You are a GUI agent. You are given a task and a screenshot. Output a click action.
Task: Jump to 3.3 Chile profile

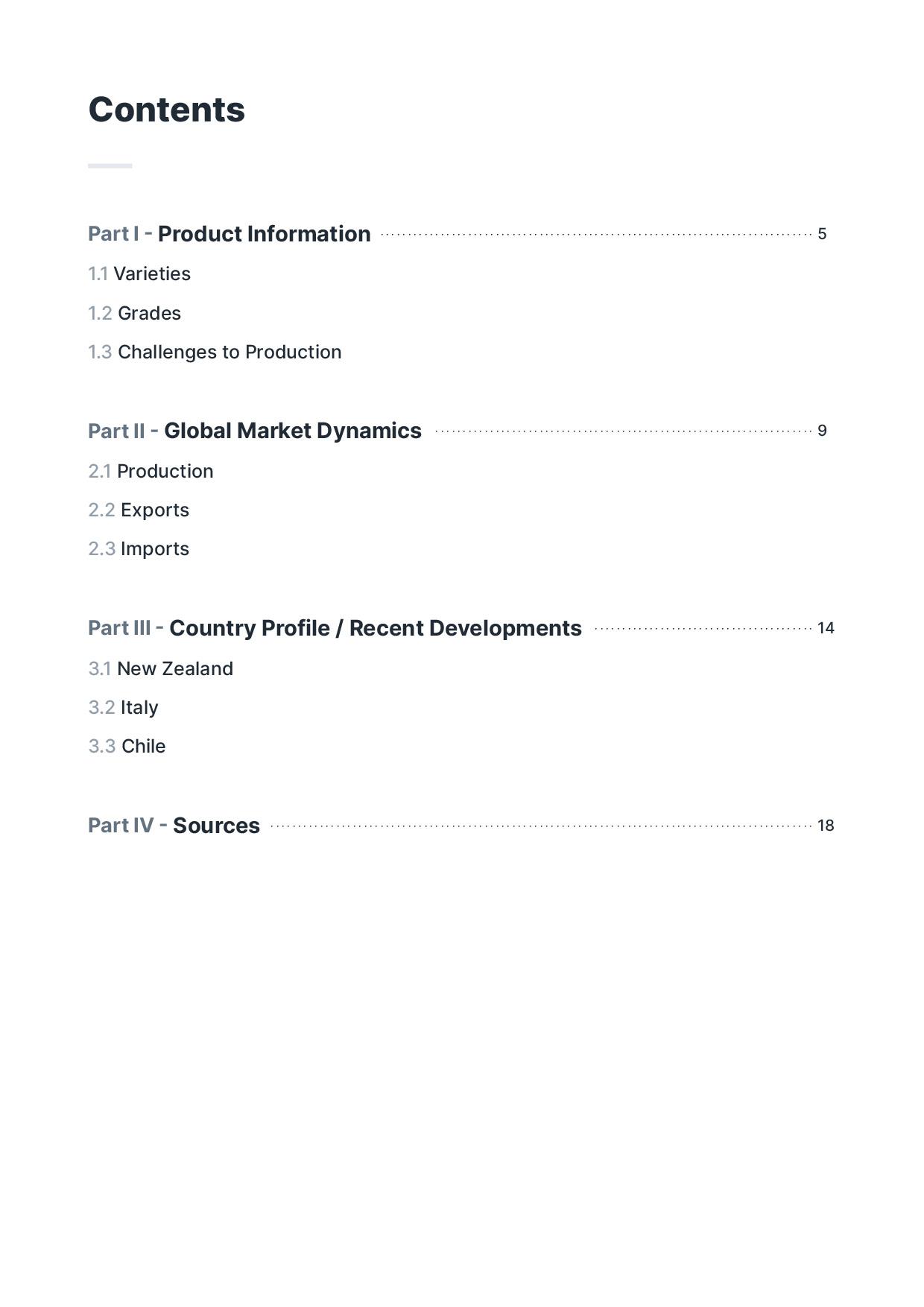pyautogui.click(x=127, y=747)
